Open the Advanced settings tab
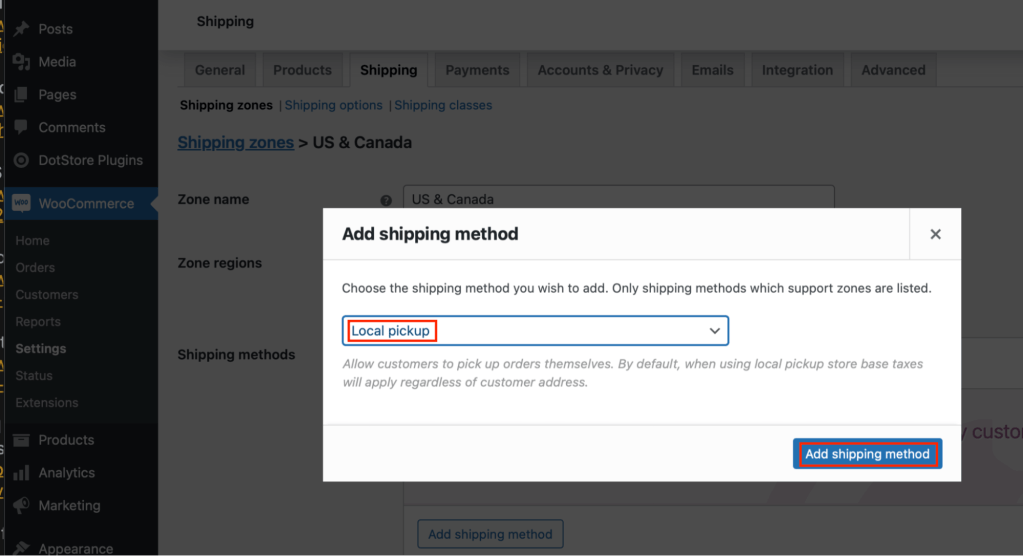This screenshot has height=556, width=1023. pyautogui.click(x=893, y=70)
